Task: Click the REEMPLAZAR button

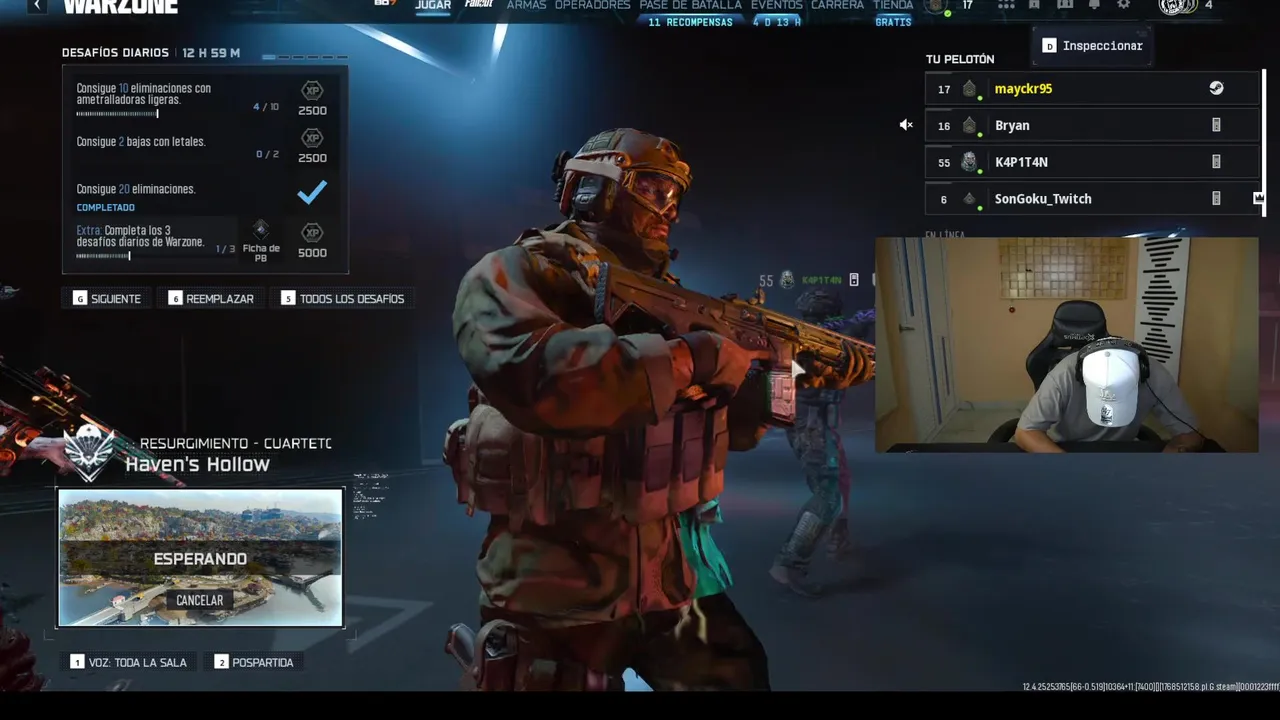Action: pos(211,298)
